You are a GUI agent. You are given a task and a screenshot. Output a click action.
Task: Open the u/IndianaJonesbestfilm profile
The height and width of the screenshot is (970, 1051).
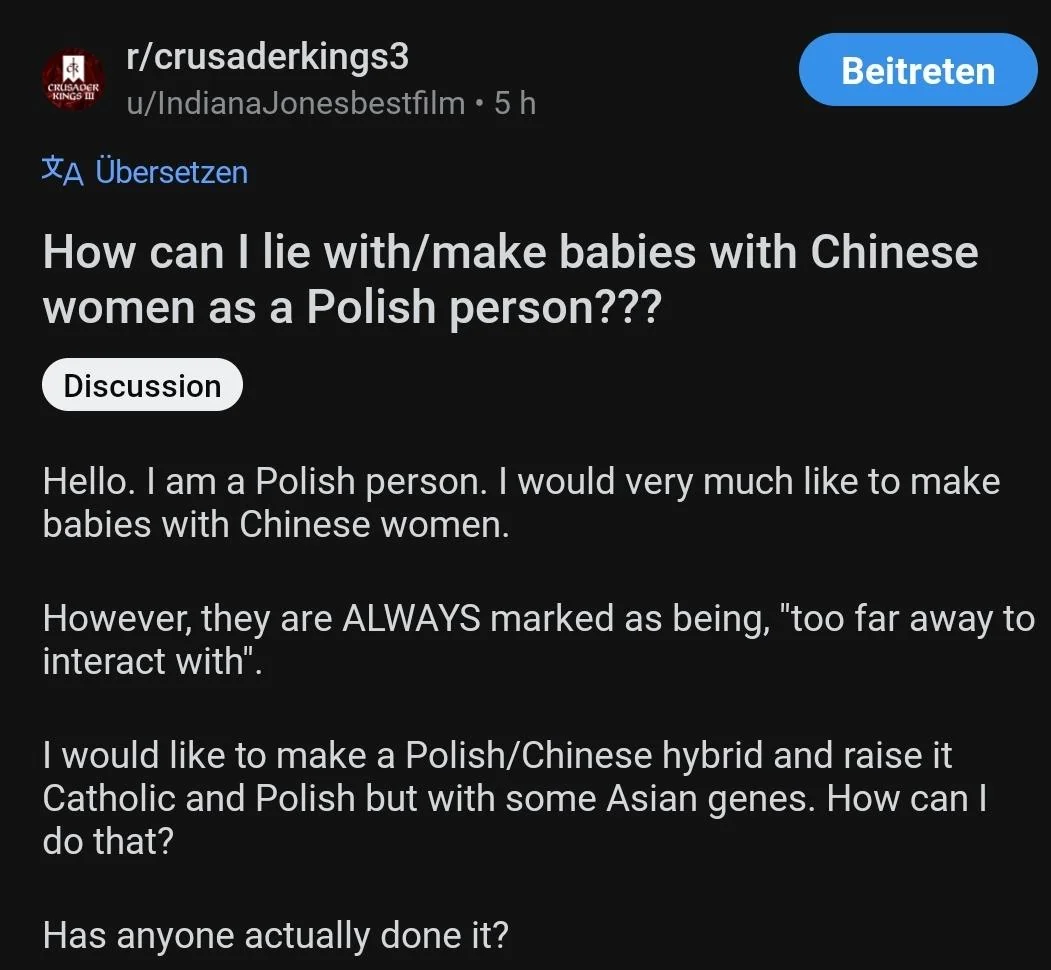[295, 102]
